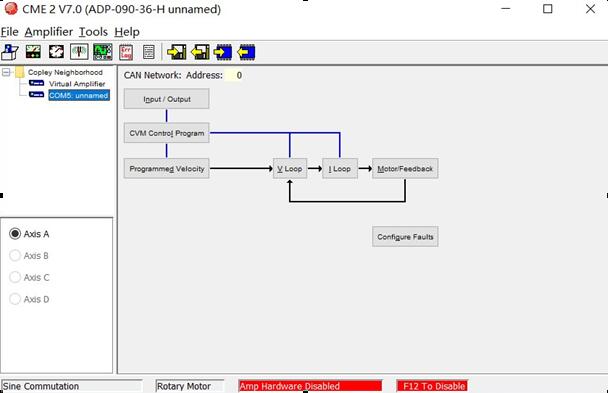Click the F12 To Disable status indicator
The height and width of the screenshot is (393, 608).
click(432, 386)
